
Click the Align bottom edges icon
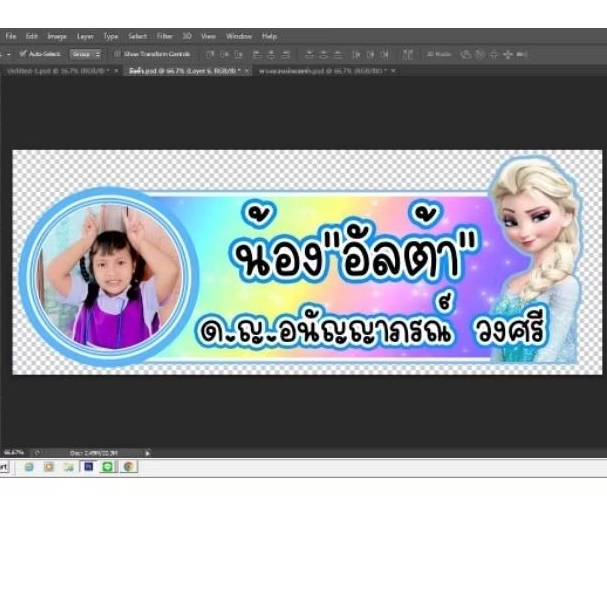click(x=238, y=55)
